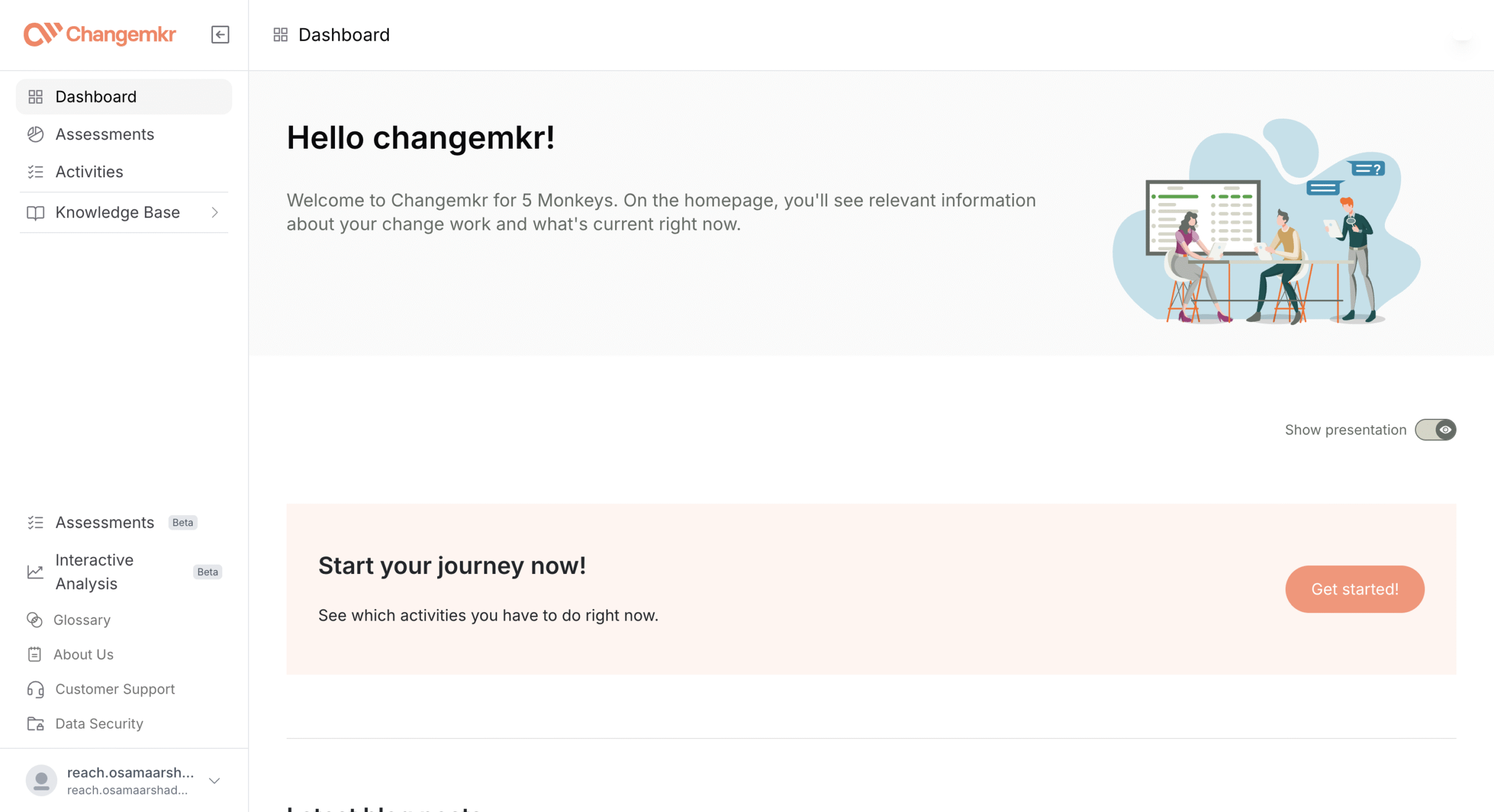Click the Knowledge Base book icon
This screenshot has height=812, width=1494.
(x=36, y=212)
